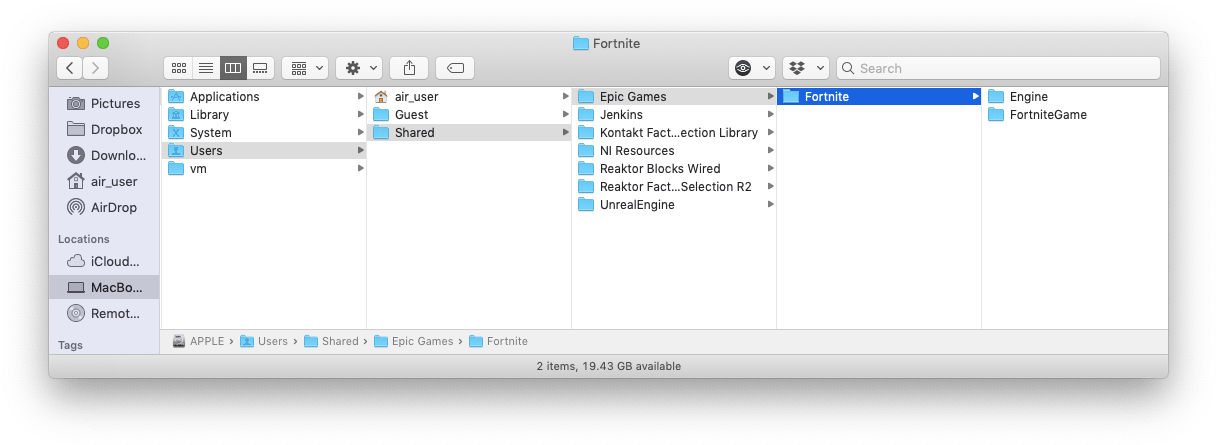The width and height of the screenshot is (1216, 445).
Task: Click Shared in the path bar
Action: click(331, 341)
